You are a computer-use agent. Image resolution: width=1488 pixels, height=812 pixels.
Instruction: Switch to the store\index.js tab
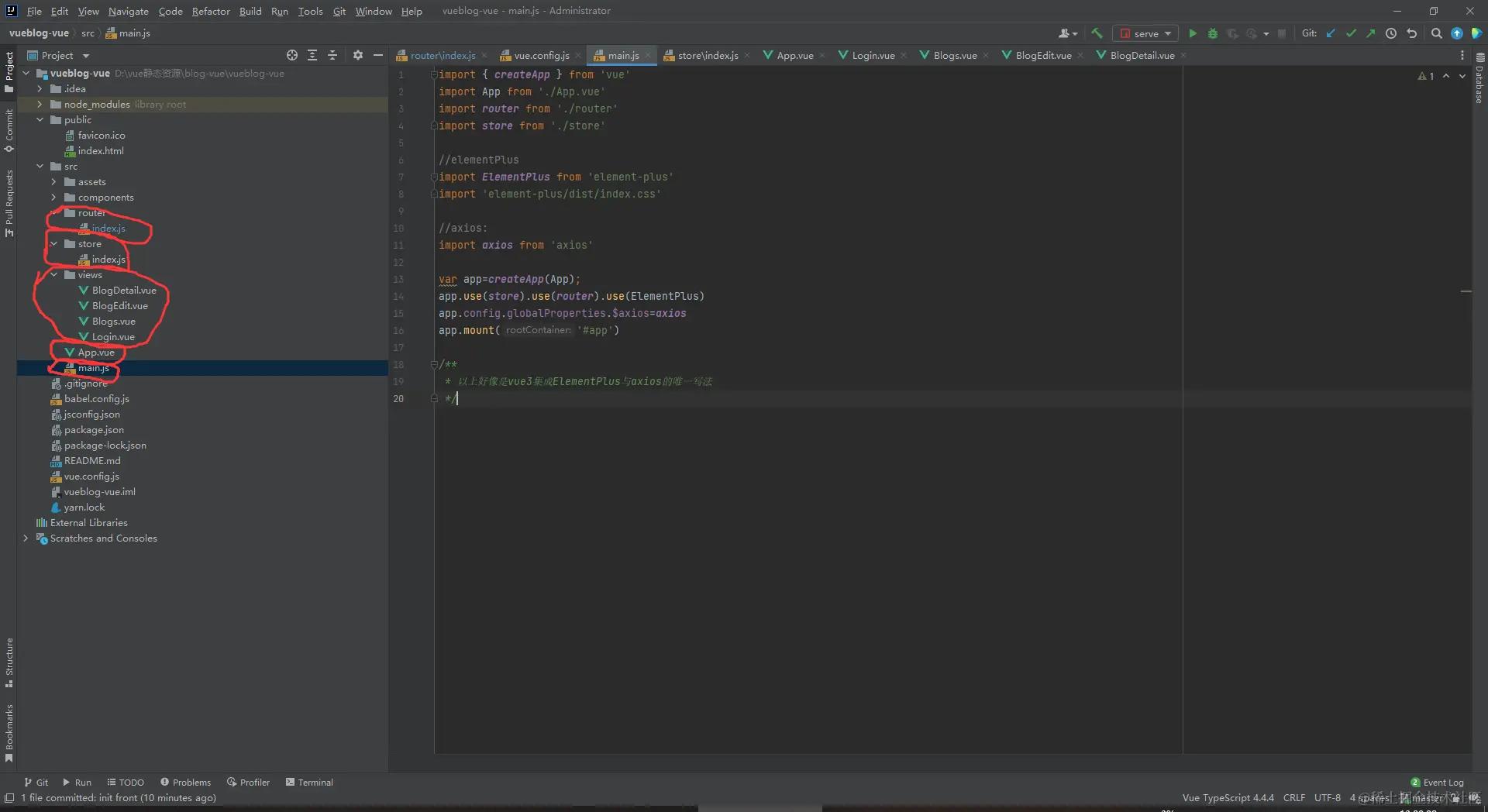tap(708, 55)
